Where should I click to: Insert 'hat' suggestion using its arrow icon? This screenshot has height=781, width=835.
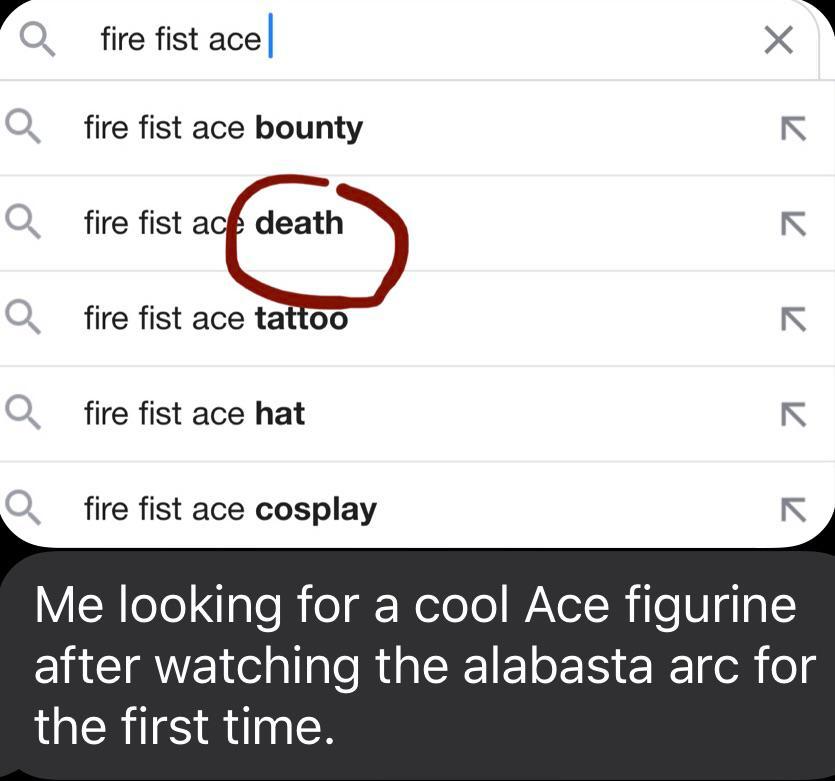pyautogui.click(x=792, y=414)
